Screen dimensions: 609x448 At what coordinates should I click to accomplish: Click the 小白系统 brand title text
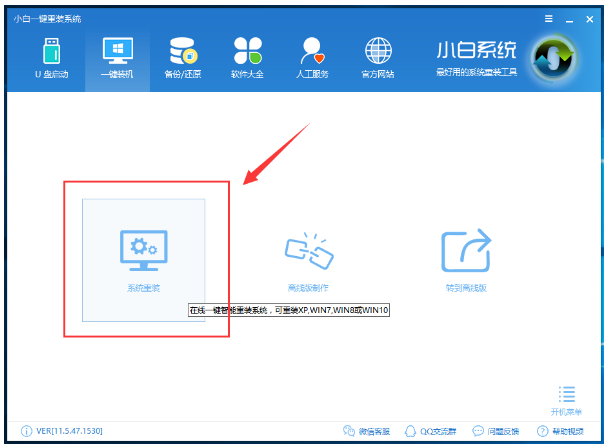click(x=477, y=50)
